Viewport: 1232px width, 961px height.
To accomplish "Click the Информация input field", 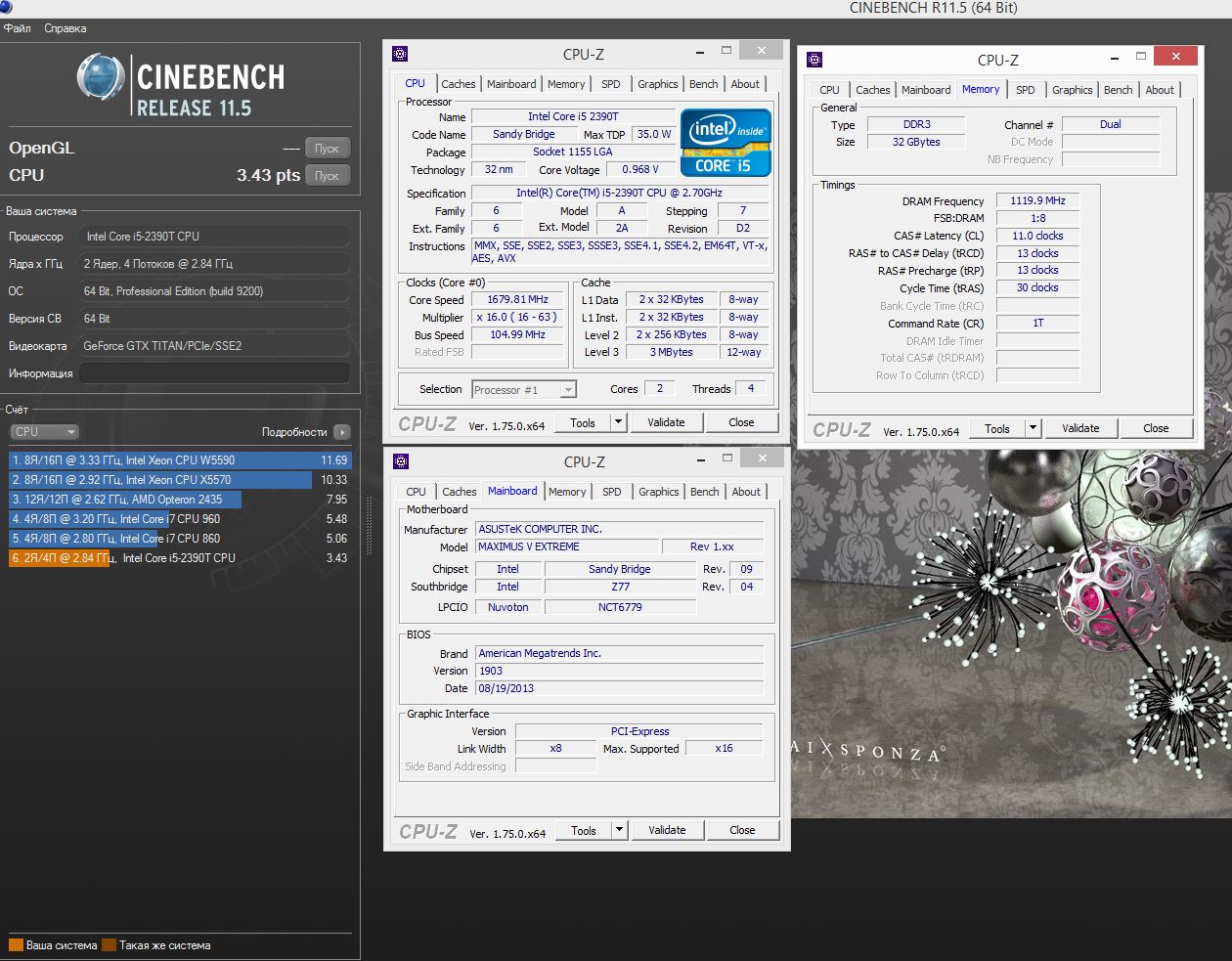I will click(214, 373).
